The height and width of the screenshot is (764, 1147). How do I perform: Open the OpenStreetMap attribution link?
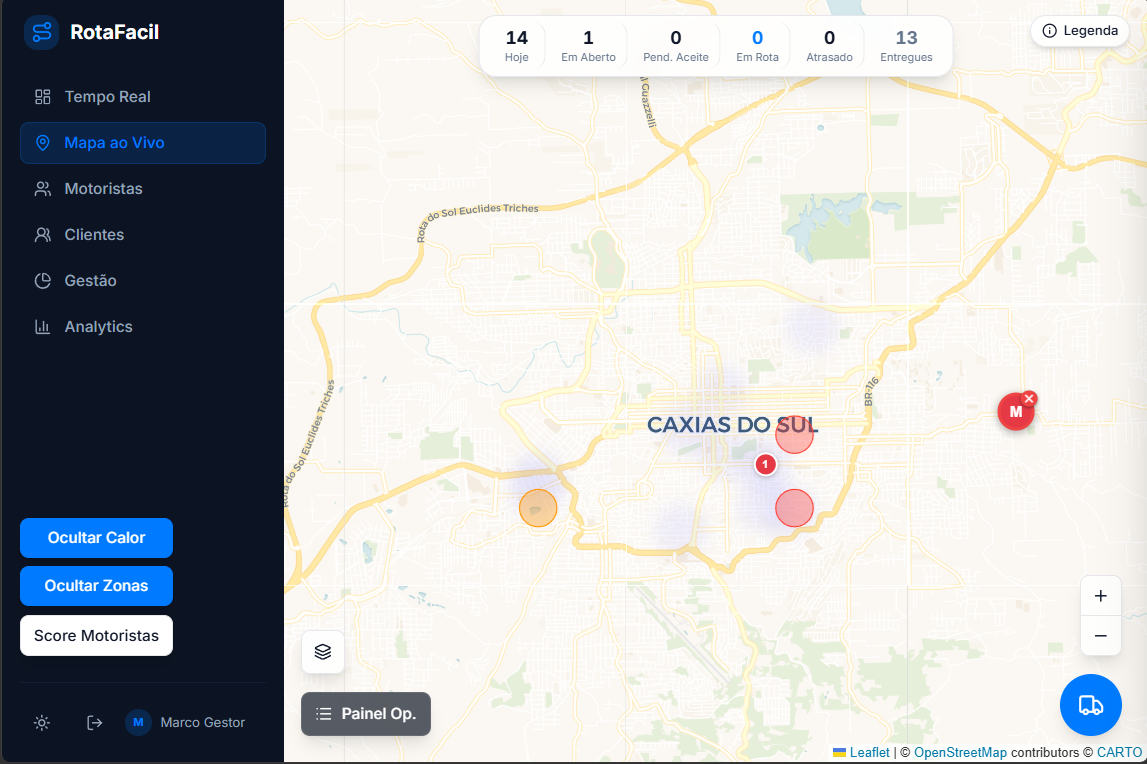pos(959,752)
